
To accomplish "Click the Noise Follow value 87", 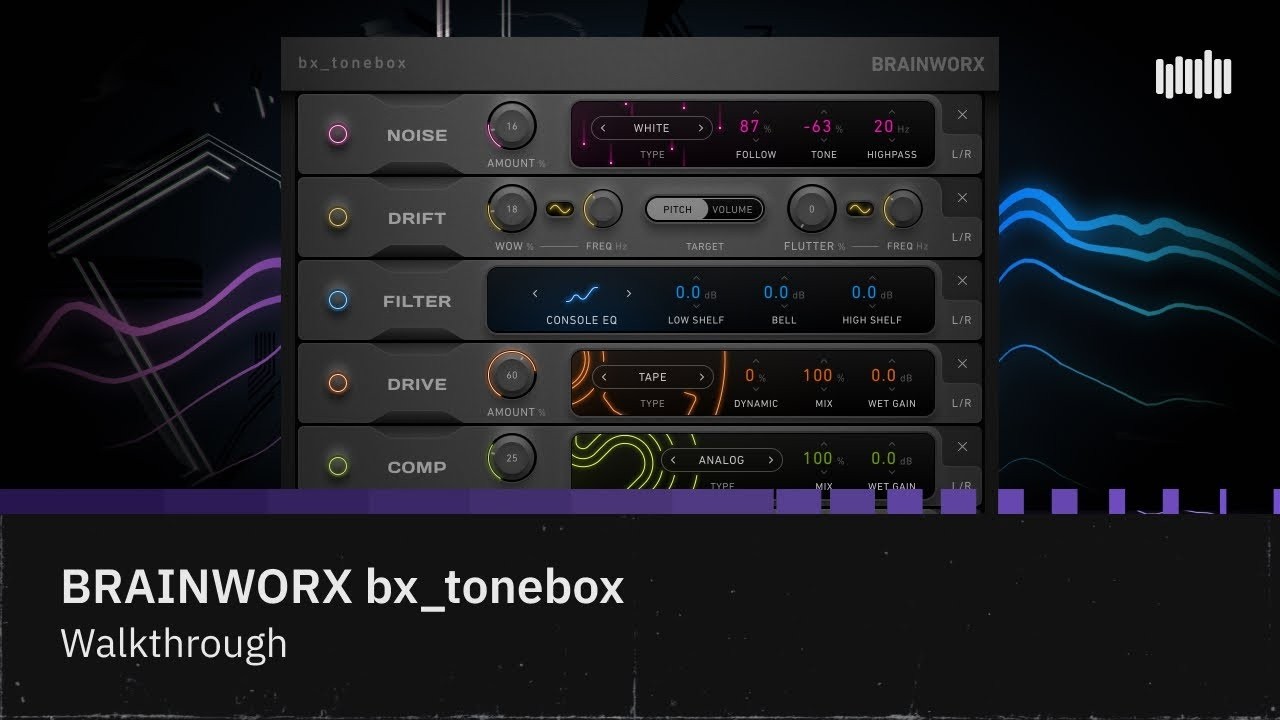I will coord(750,127).
